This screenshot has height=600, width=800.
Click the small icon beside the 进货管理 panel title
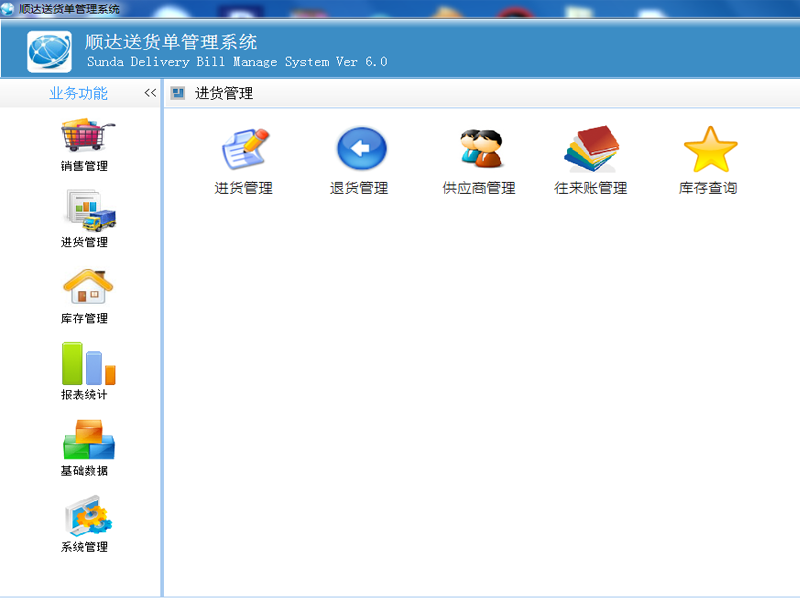[x=178, y=93]
